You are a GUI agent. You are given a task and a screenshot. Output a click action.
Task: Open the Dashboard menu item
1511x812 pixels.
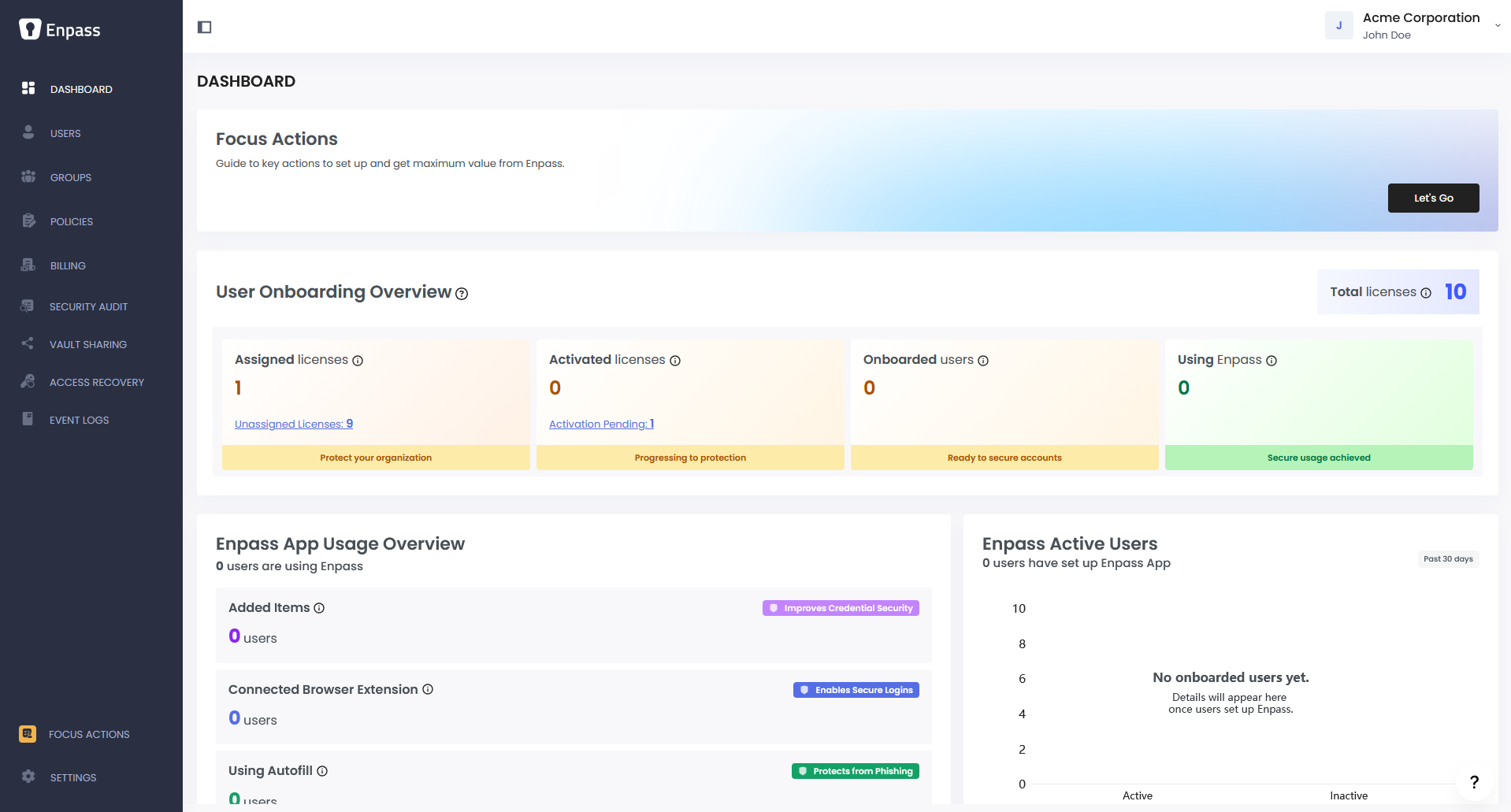pos(81,89)
